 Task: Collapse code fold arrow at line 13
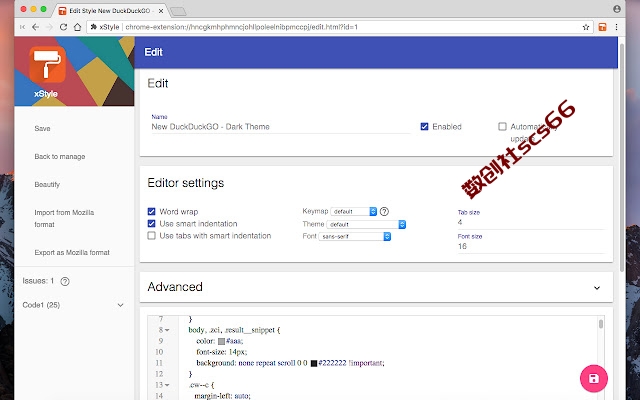(167, 385)
